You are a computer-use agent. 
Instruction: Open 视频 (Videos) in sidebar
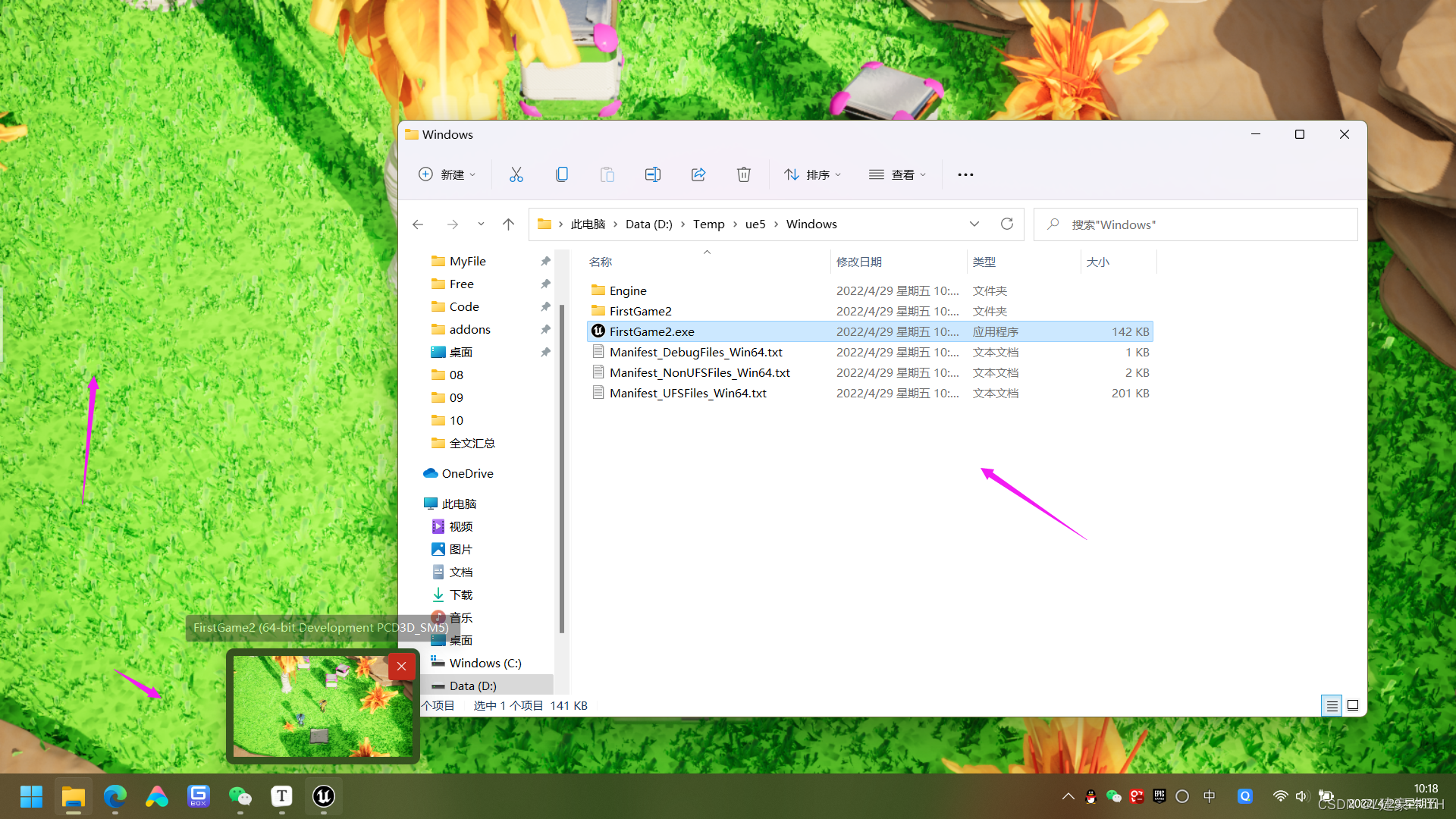point(460,526)
